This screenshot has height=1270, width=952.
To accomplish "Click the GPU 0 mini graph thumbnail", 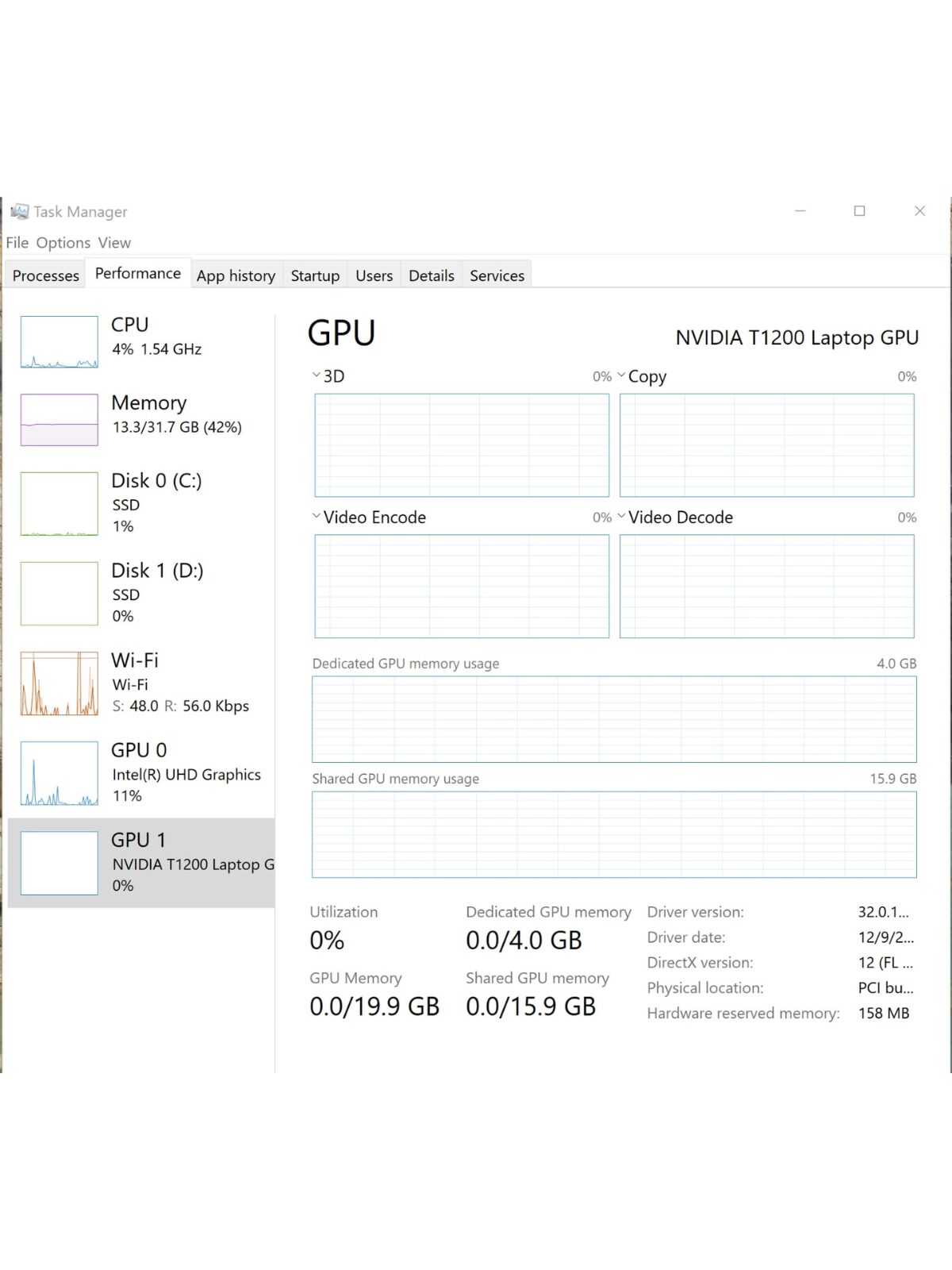I will (x=59, y=773).
